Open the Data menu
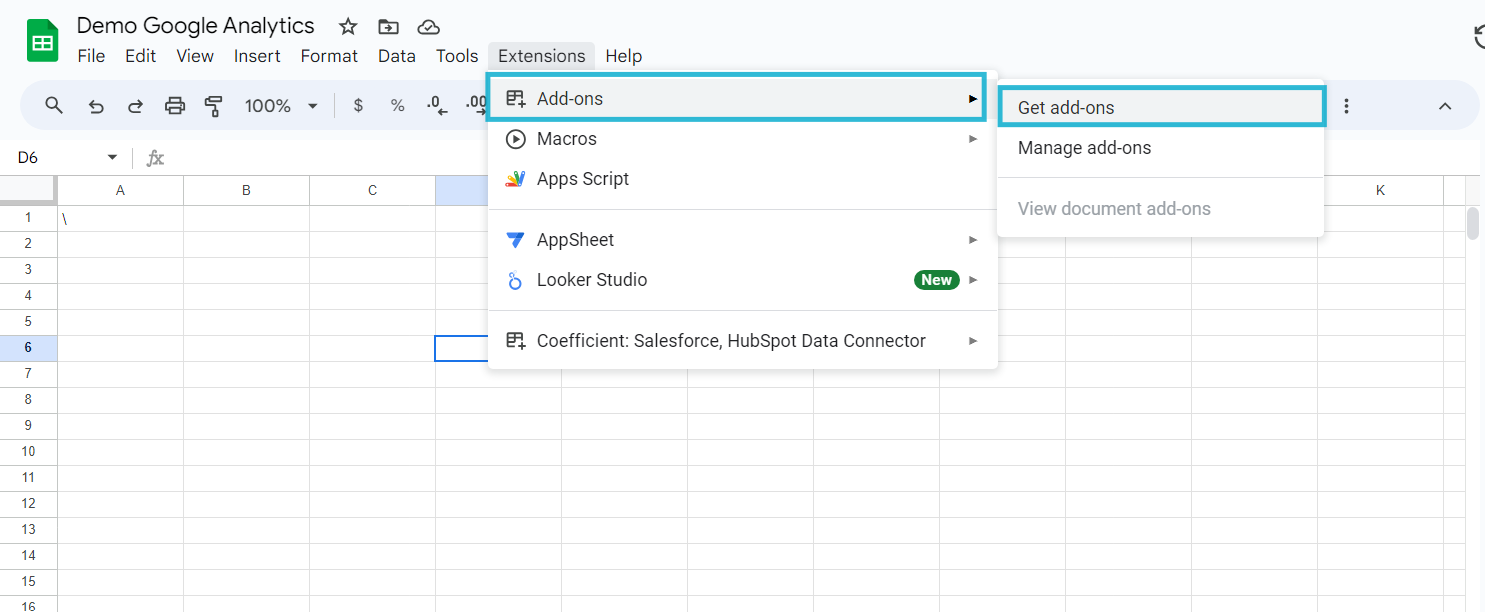Screen dimensions: 1485x612 [397, 56]
